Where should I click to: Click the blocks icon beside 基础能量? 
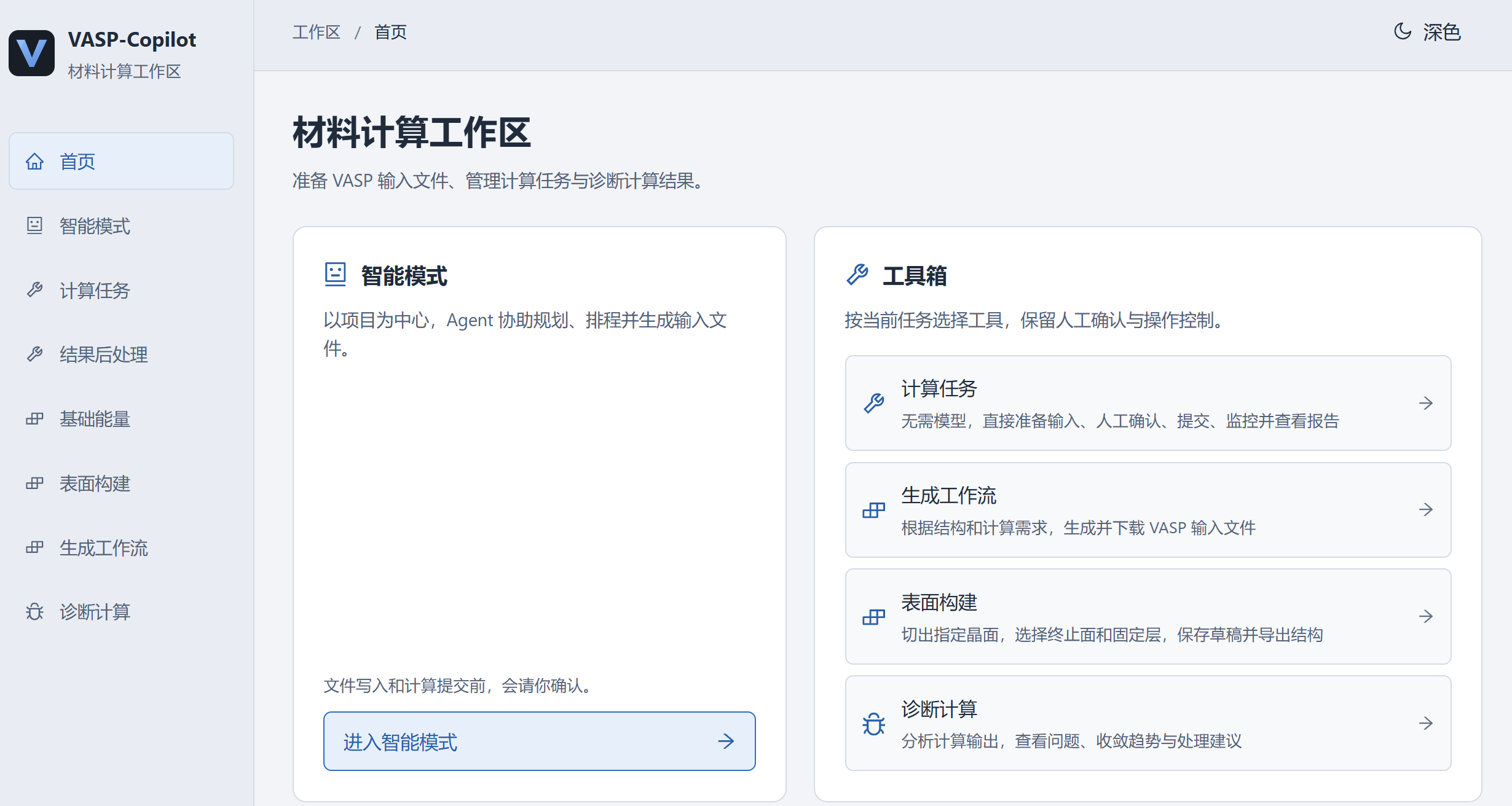[34, 419]
